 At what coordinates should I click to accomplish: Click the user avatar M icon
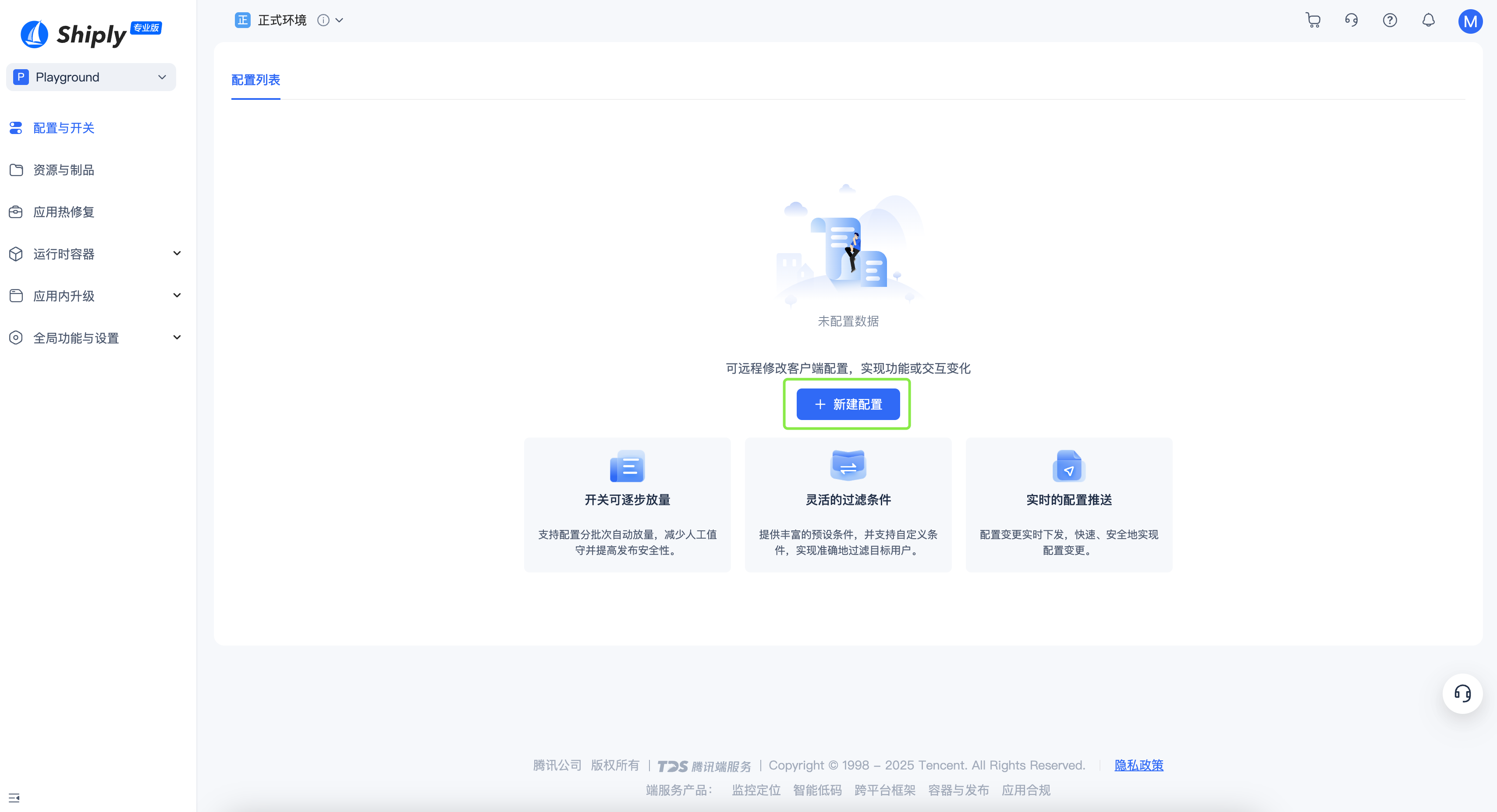[x=1470, y=22]
